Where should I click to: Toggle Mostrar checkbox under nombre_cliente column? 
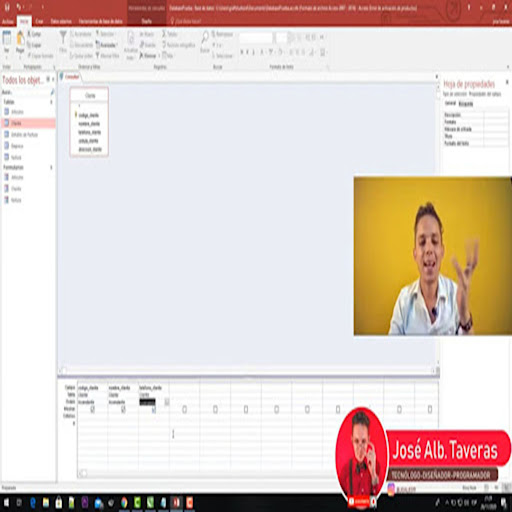123,409
